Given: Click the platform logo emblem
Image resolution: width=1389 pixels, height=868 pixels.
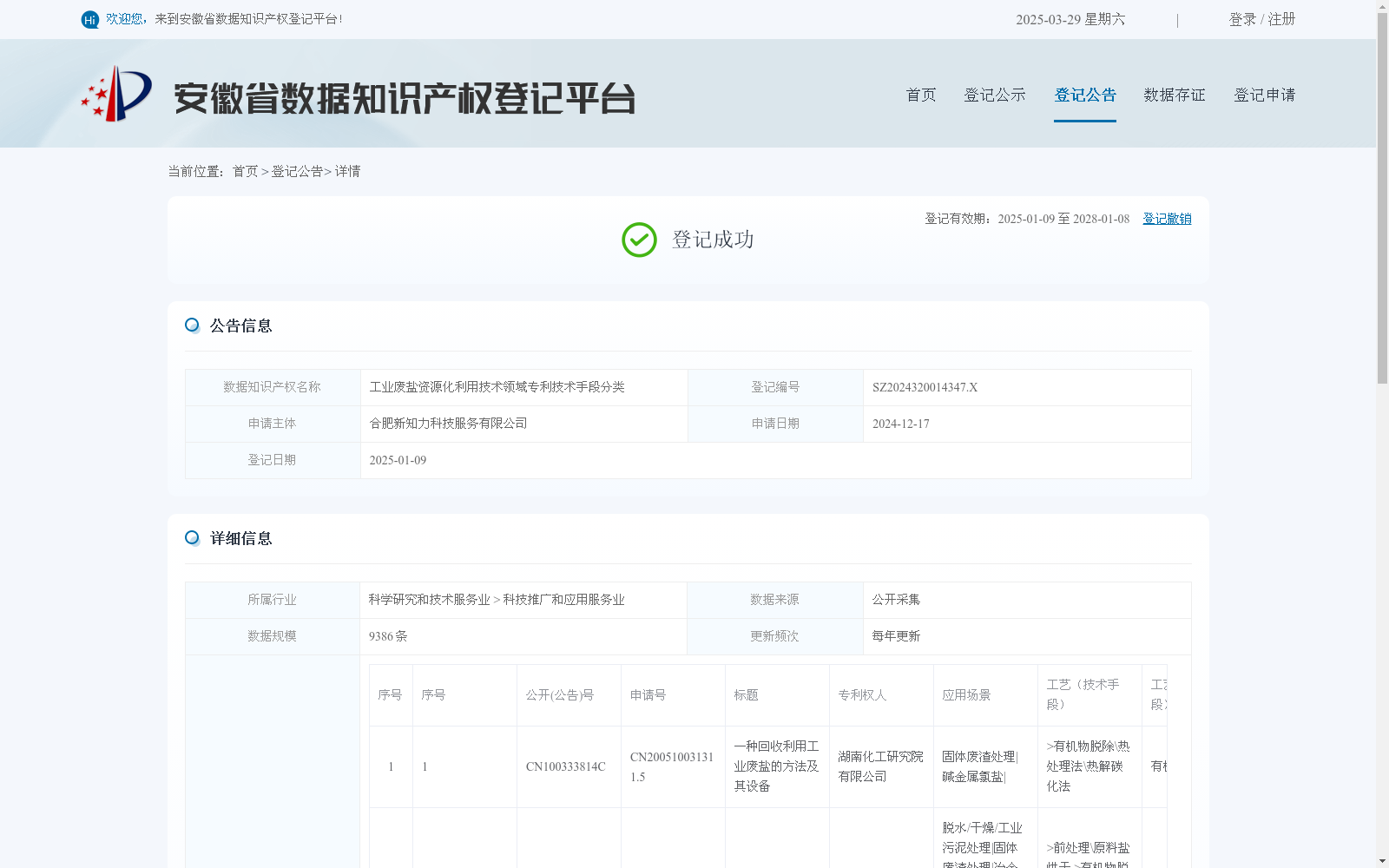Looking at the screenshot, I should point(116,94).
